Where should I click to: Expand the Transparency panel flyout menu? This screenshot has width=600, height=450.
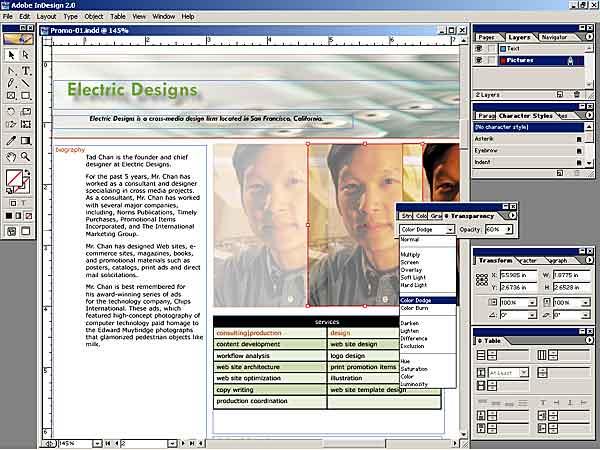tap(513, 214)
